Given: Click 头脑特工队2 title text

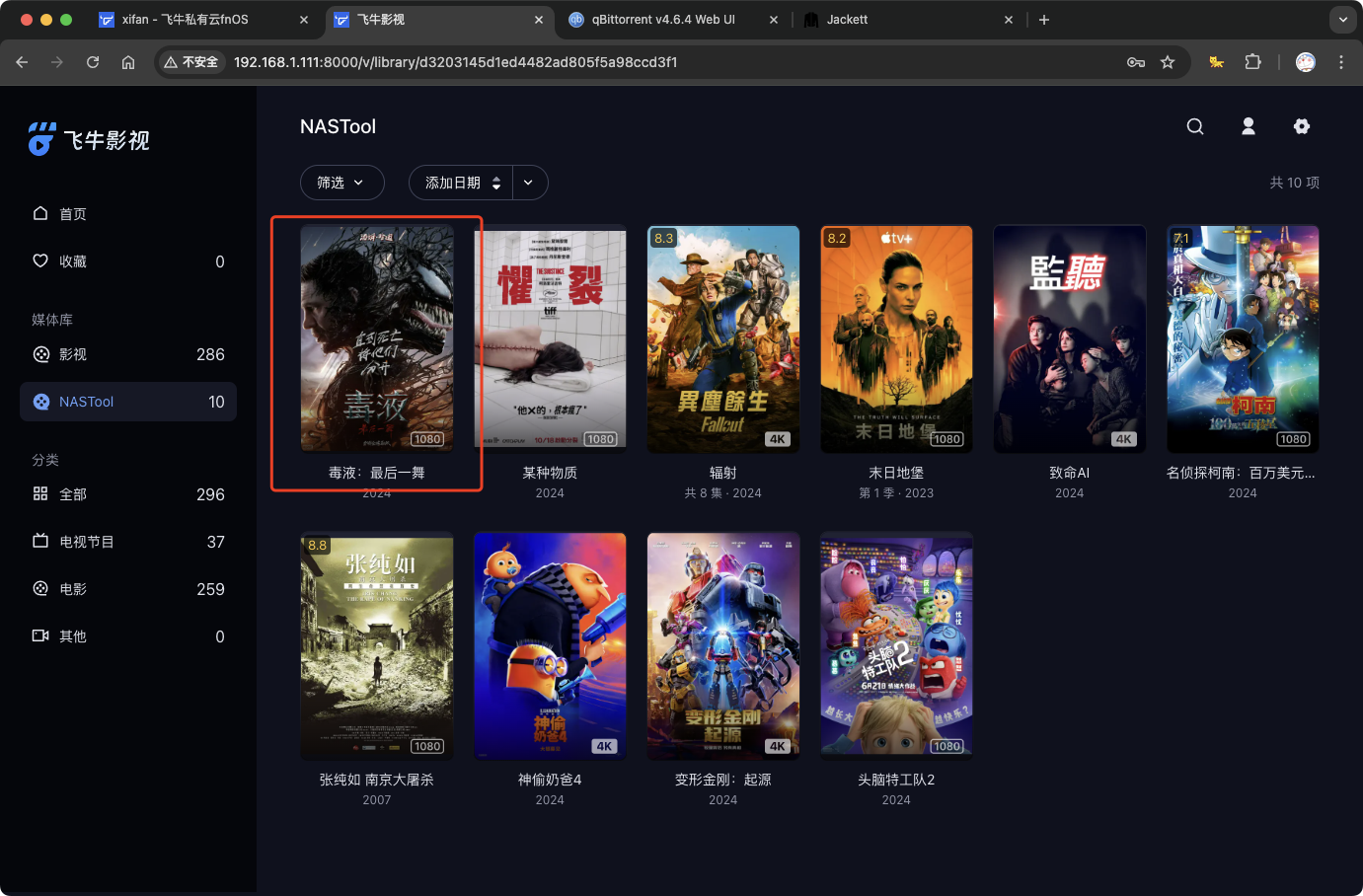Looking at the screenshot, I should [896, 780].
